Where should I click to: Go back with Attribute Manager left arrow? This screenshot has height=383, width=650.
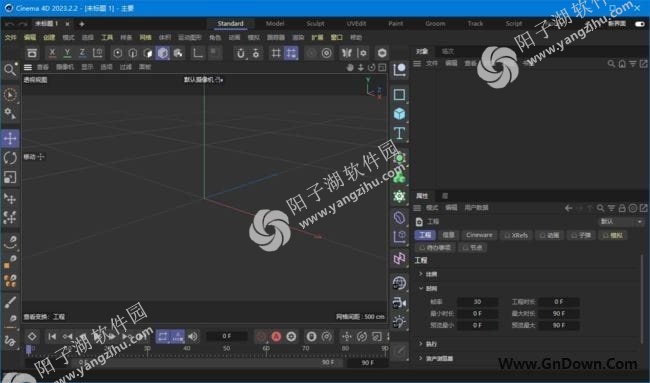click(568, 208)
